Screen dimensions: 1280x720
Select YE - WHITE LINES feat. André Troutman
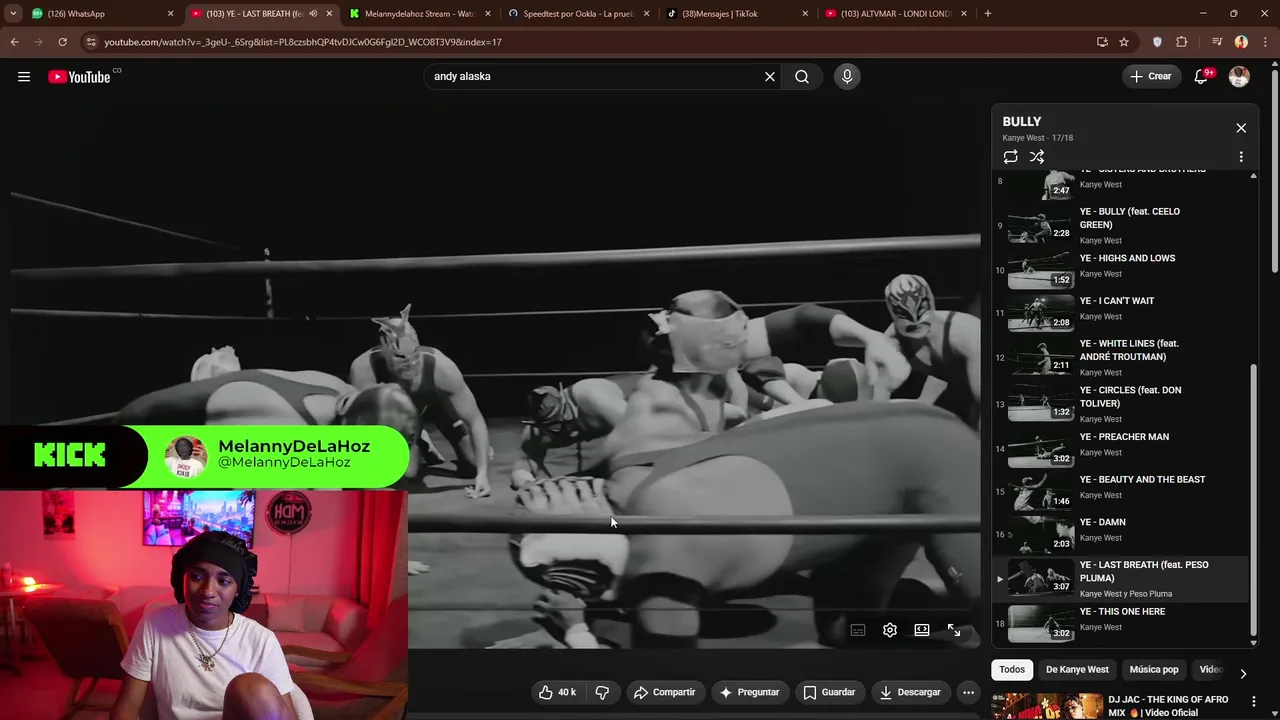tap(1120, 357)
